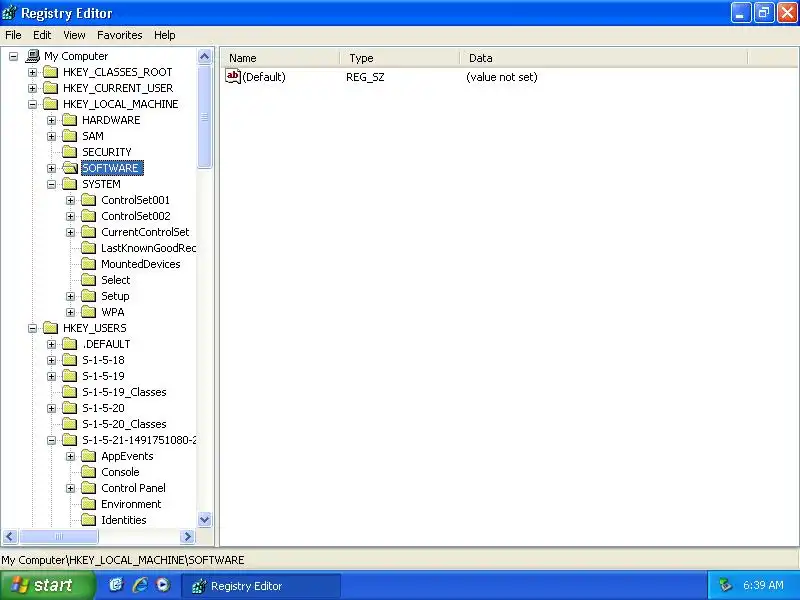The width and height of the screenshot is (800, 600).
Task: Click the Select folder icon
Action: click(88, 280)
